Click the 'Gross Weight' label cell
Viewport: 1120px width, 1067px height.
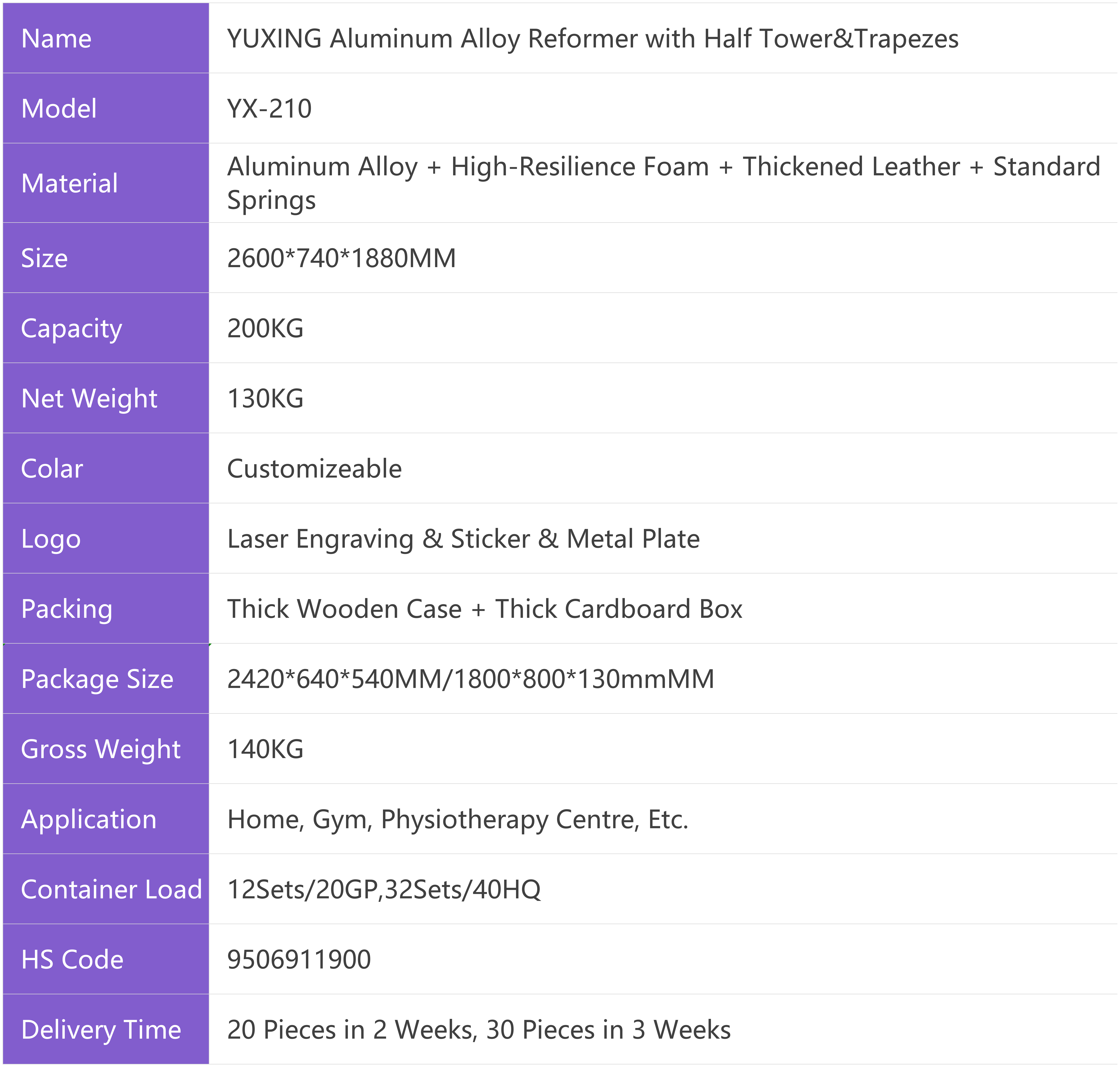tap(106, 748)
